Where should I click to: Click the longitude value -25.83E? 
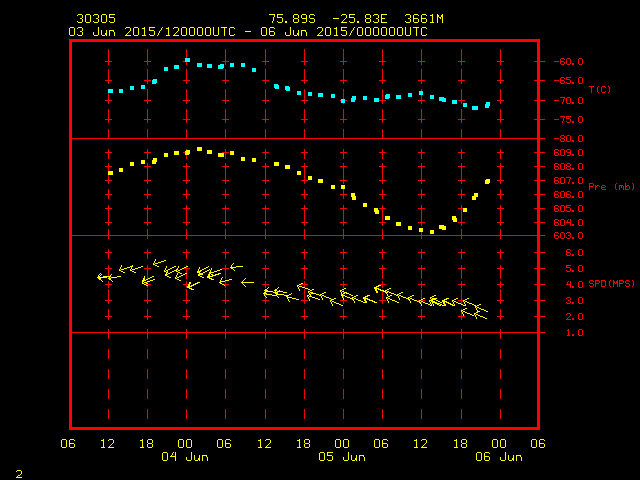pyautogui.click(x=360, y=19)
